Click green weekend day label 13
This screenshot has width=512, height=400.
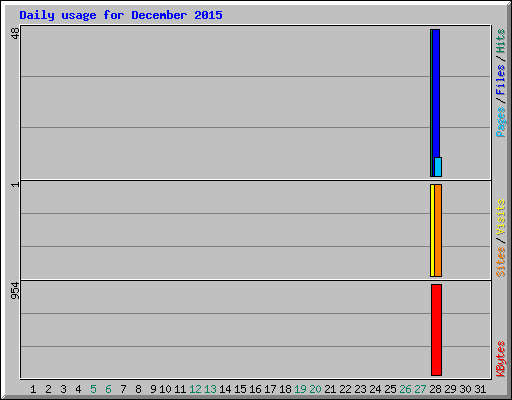point(210,389)
